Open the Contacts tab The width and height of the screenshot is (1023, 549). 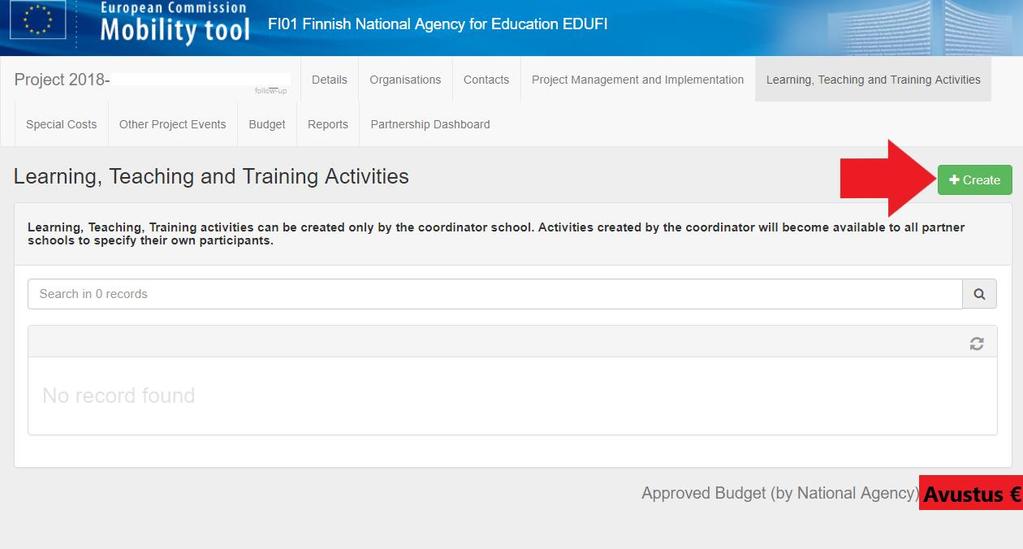[x=486, y=80]
